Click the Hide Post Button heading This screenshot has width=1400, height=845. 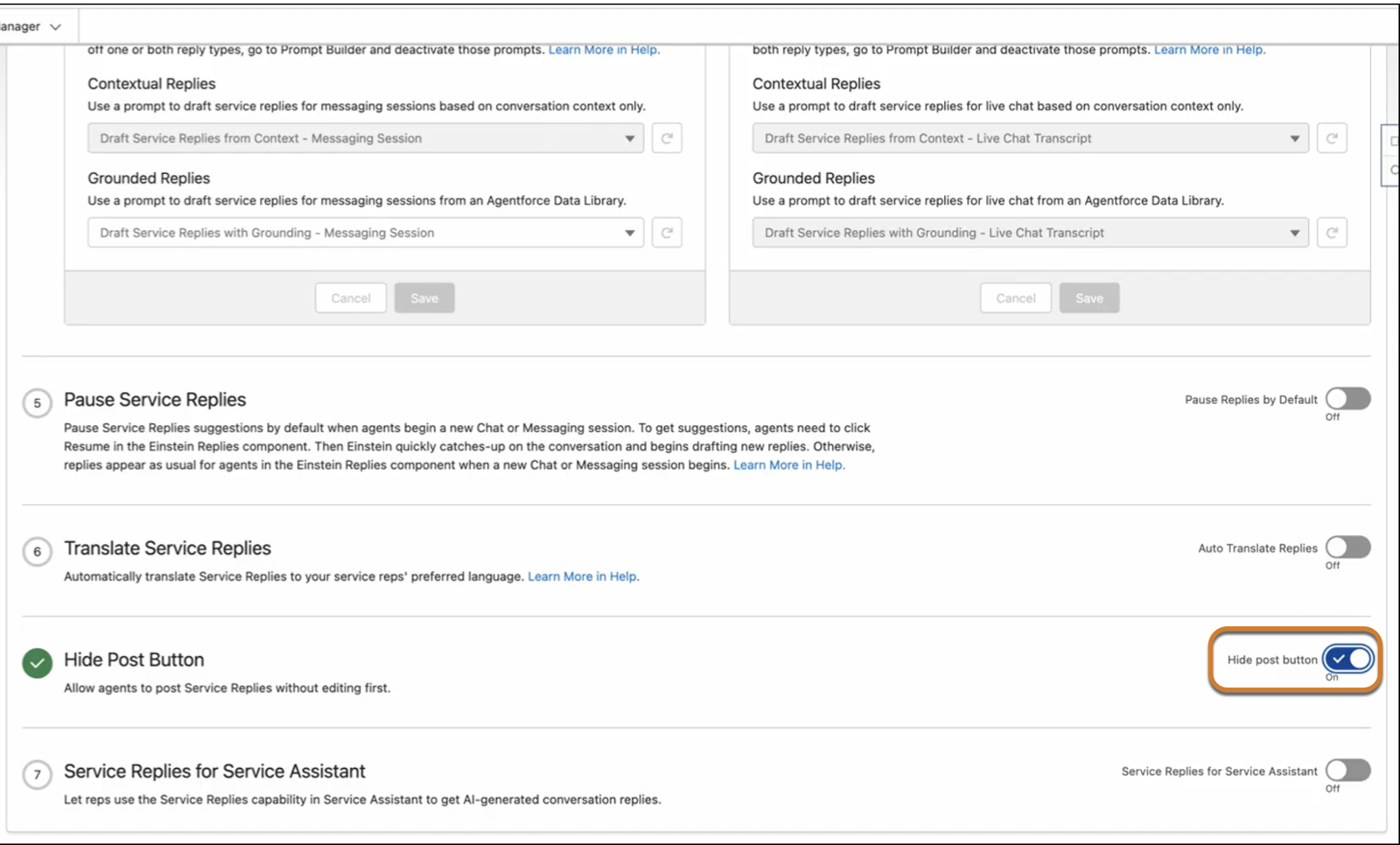click(134, 660)
